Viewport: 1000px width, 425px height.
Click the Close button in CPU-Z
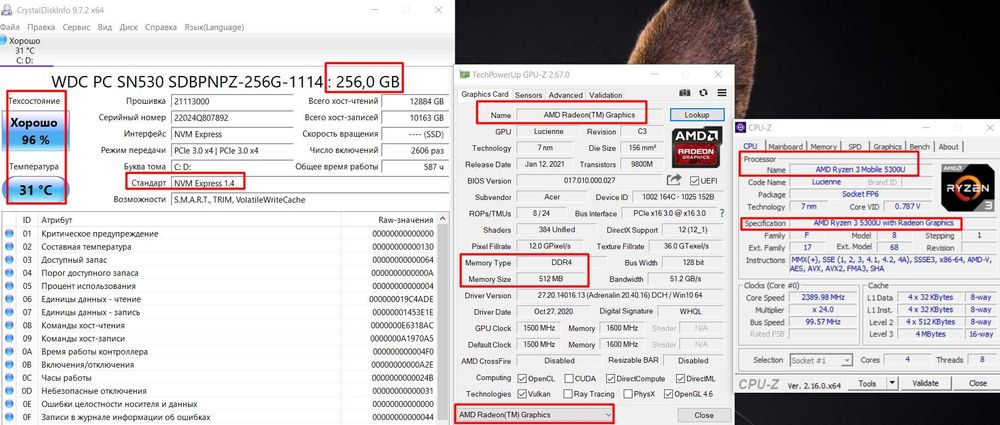point(977,384)
